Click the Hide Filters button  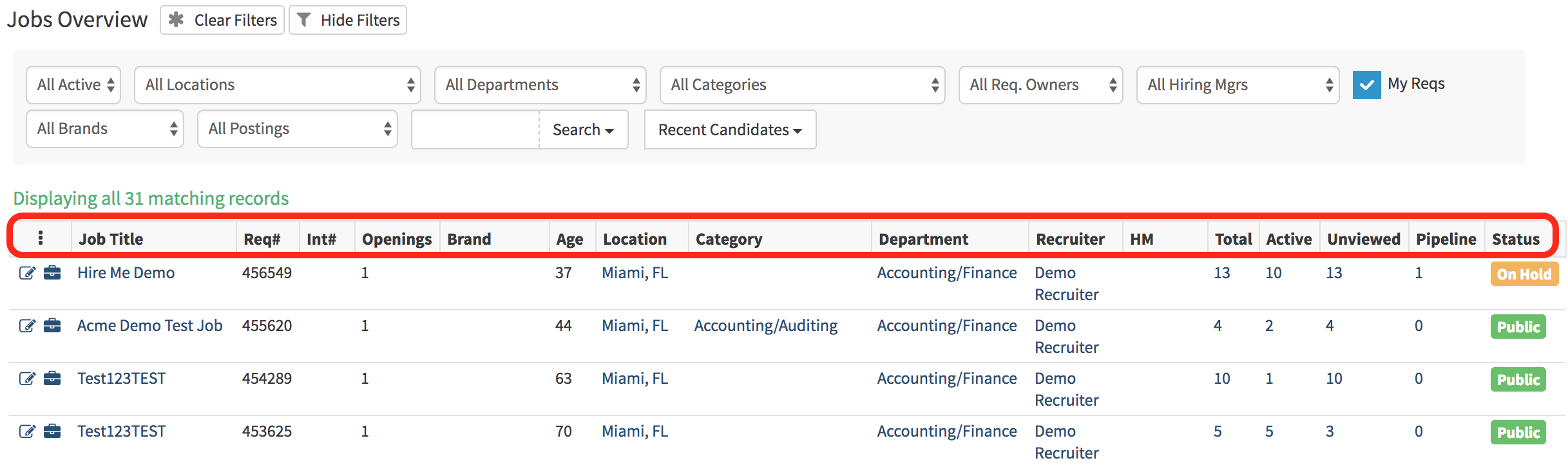pos(348,21)
